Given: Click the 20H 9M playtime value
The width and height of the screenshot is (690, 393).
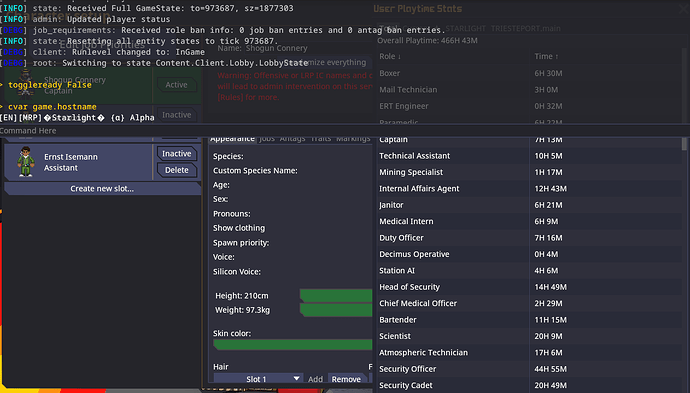Looking at the screenshot, I should tap(548, 336).
